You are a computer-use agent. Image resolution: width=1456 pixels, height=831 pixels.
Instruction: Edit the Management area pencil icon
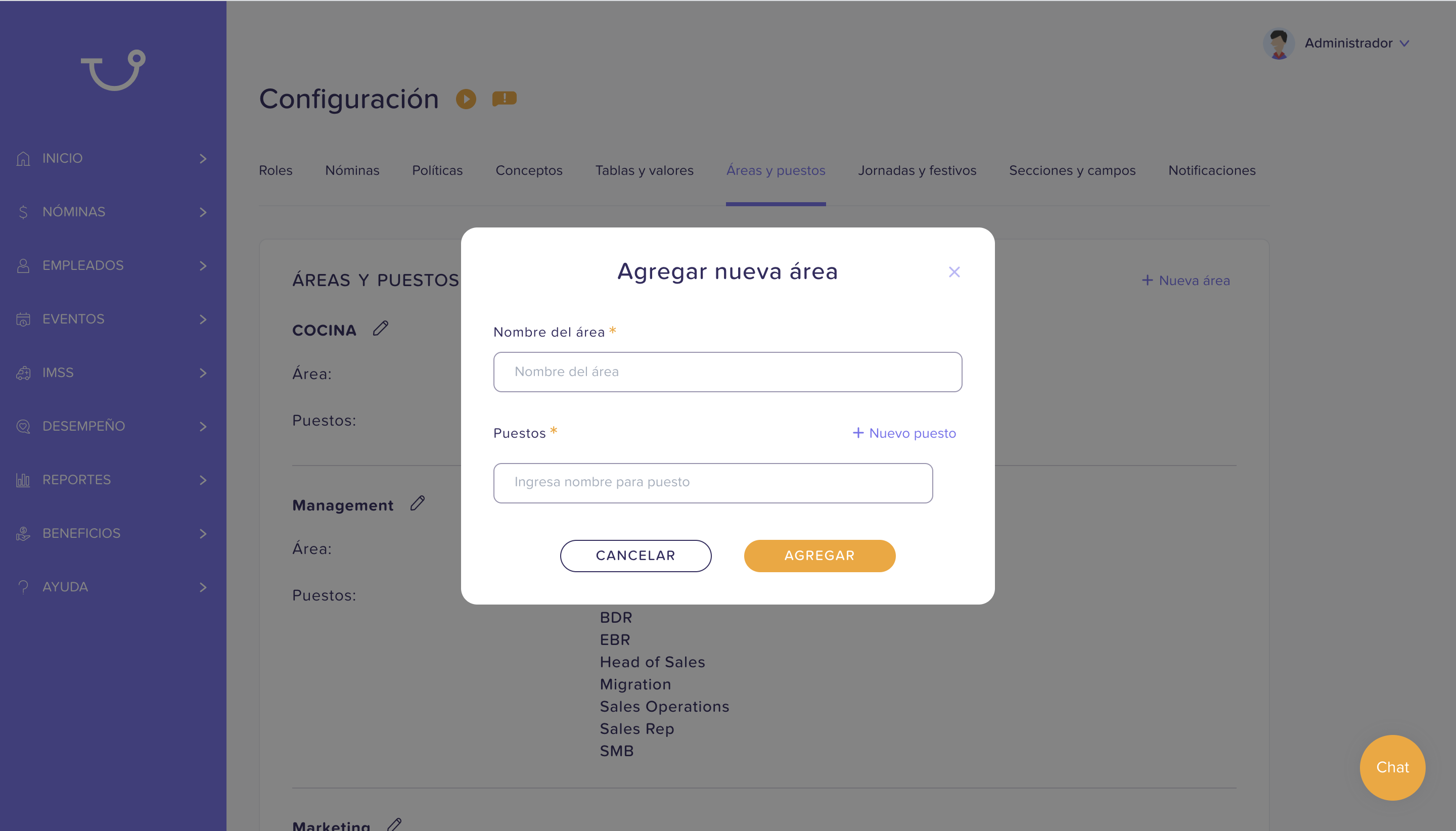418,503
